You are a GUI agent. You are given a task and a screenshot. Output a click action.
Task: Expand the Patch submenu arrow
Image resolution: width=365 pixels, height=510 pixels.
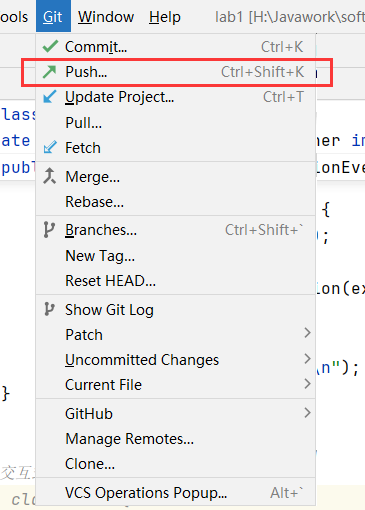pos(307,333)
